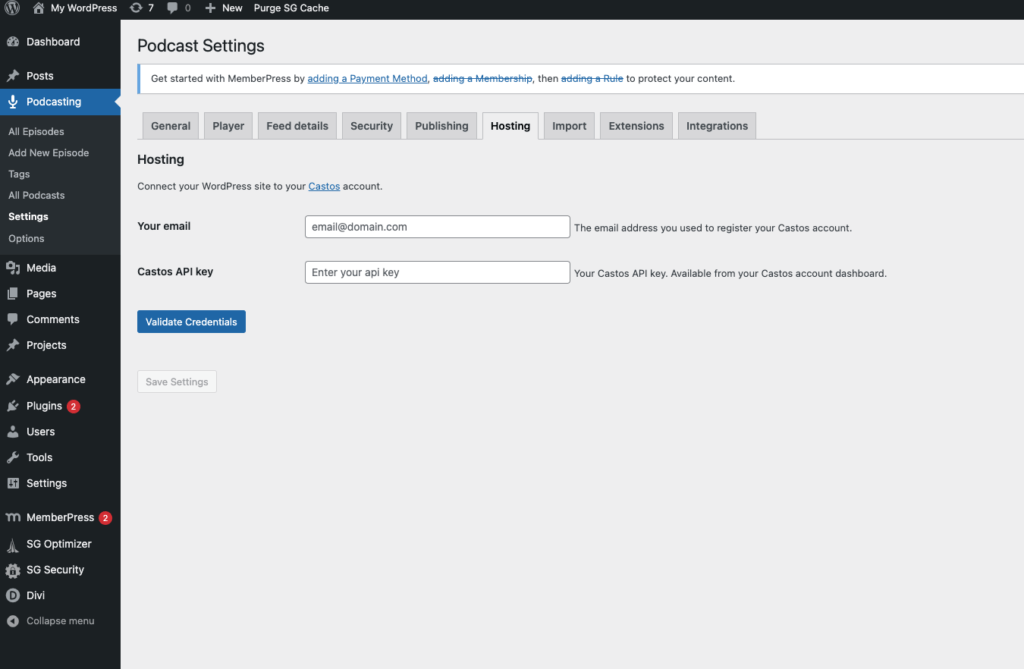Click the WordPress logo icon
Image resolution: width=1024 pixels, height=669 pixels.
click(x=12, y=8)
